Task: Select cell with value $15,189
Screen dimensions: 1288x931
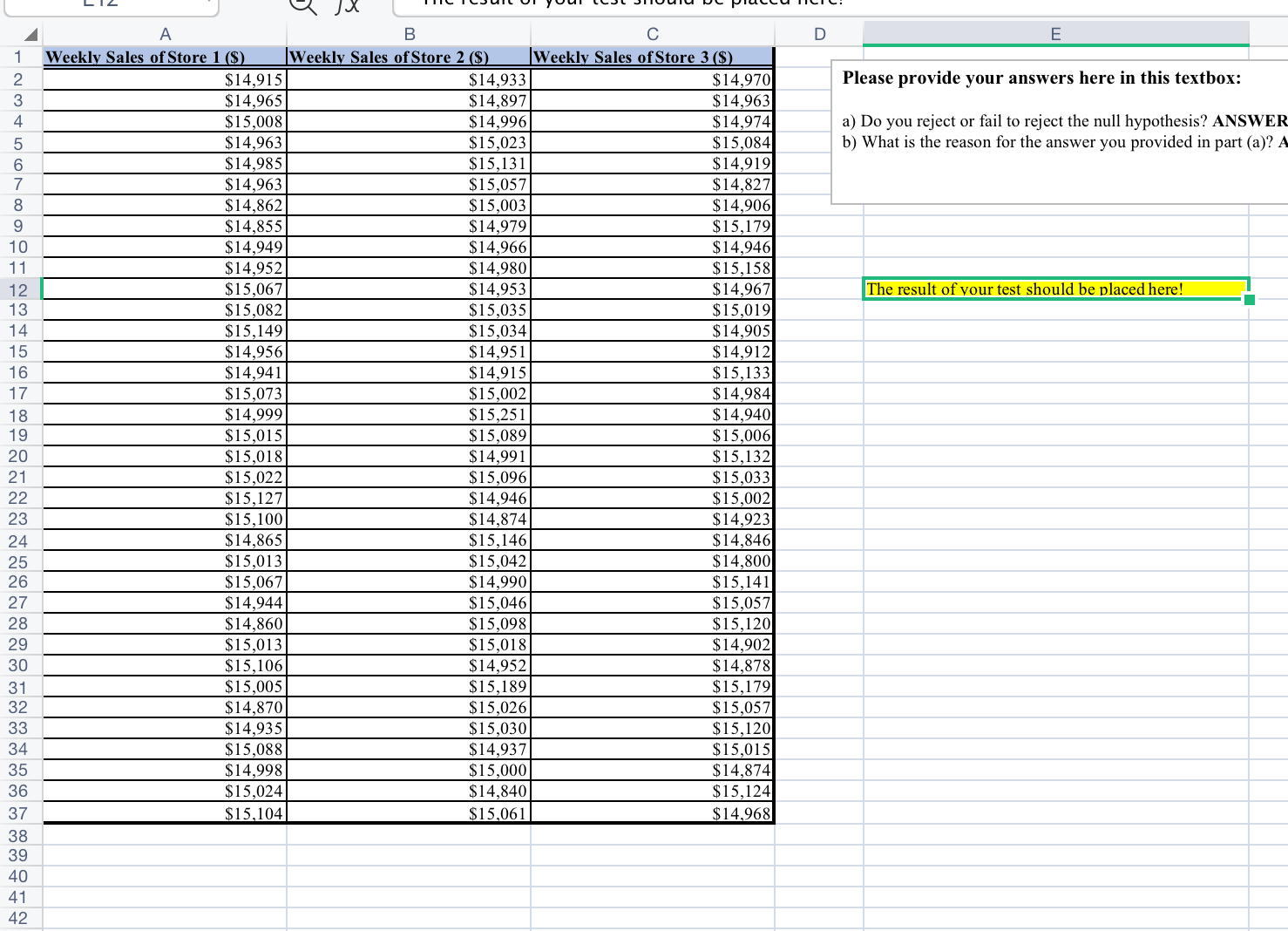Action: (409, 686)
